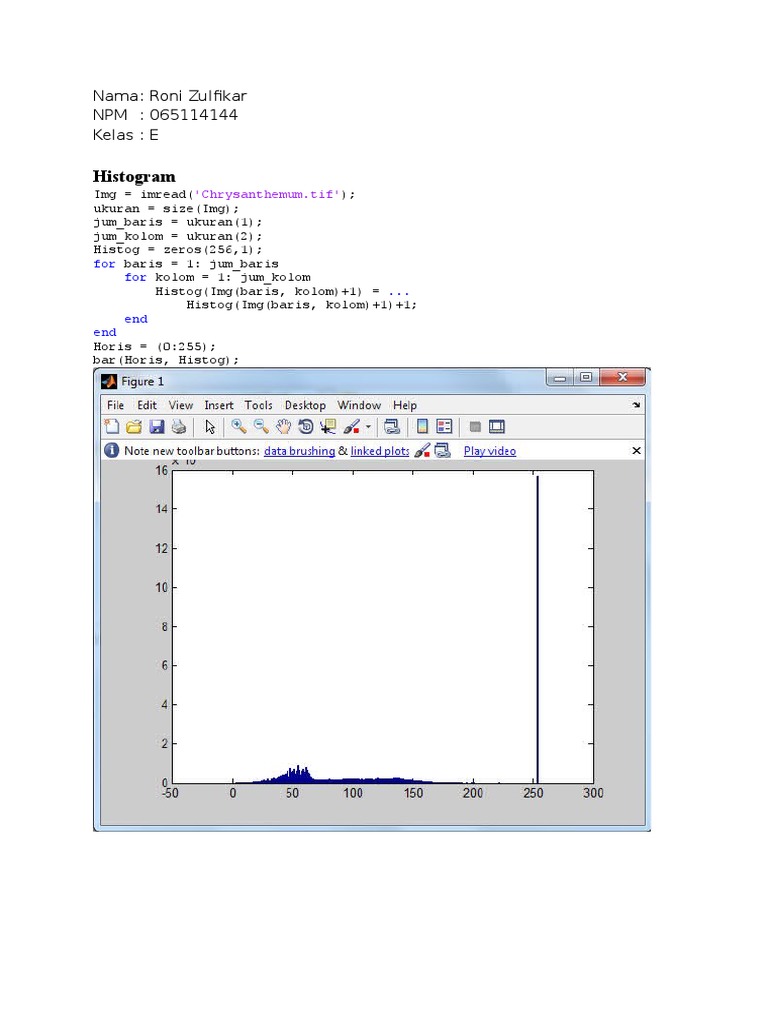Click the 'Figure 1' window title

(142, 381)
